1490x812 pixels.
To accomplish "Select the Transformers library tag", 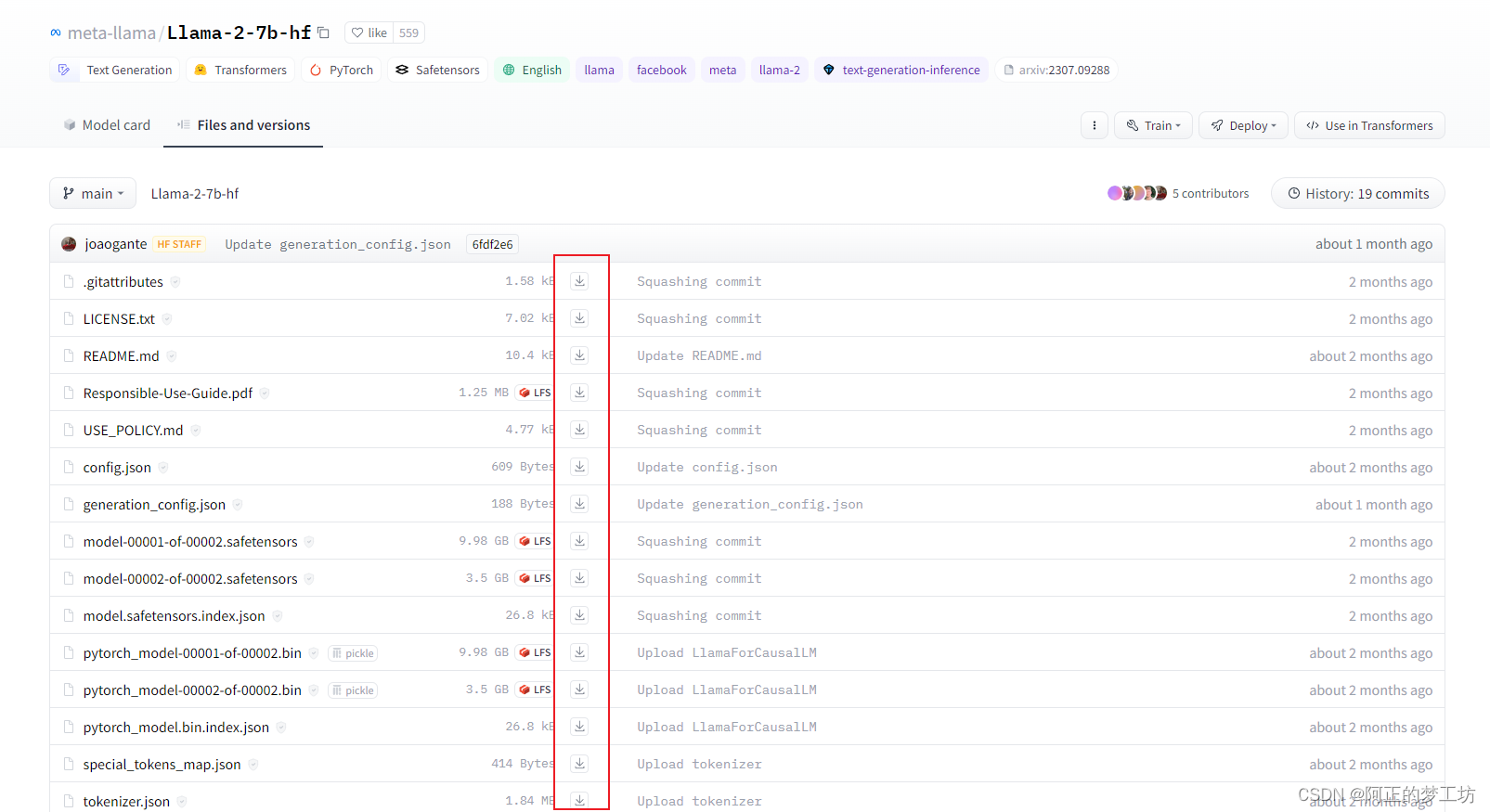I will [x=240, y=70].
